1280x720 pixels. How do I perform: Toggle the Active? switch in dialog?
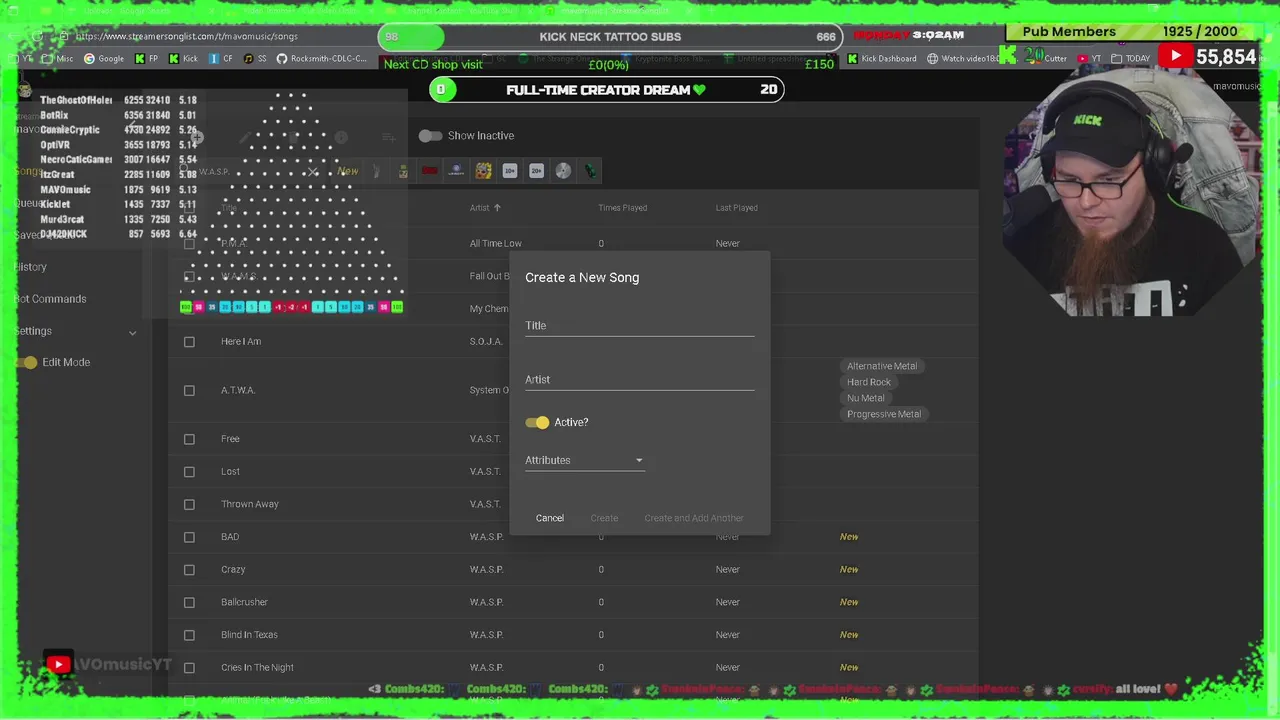click(537, 422)
